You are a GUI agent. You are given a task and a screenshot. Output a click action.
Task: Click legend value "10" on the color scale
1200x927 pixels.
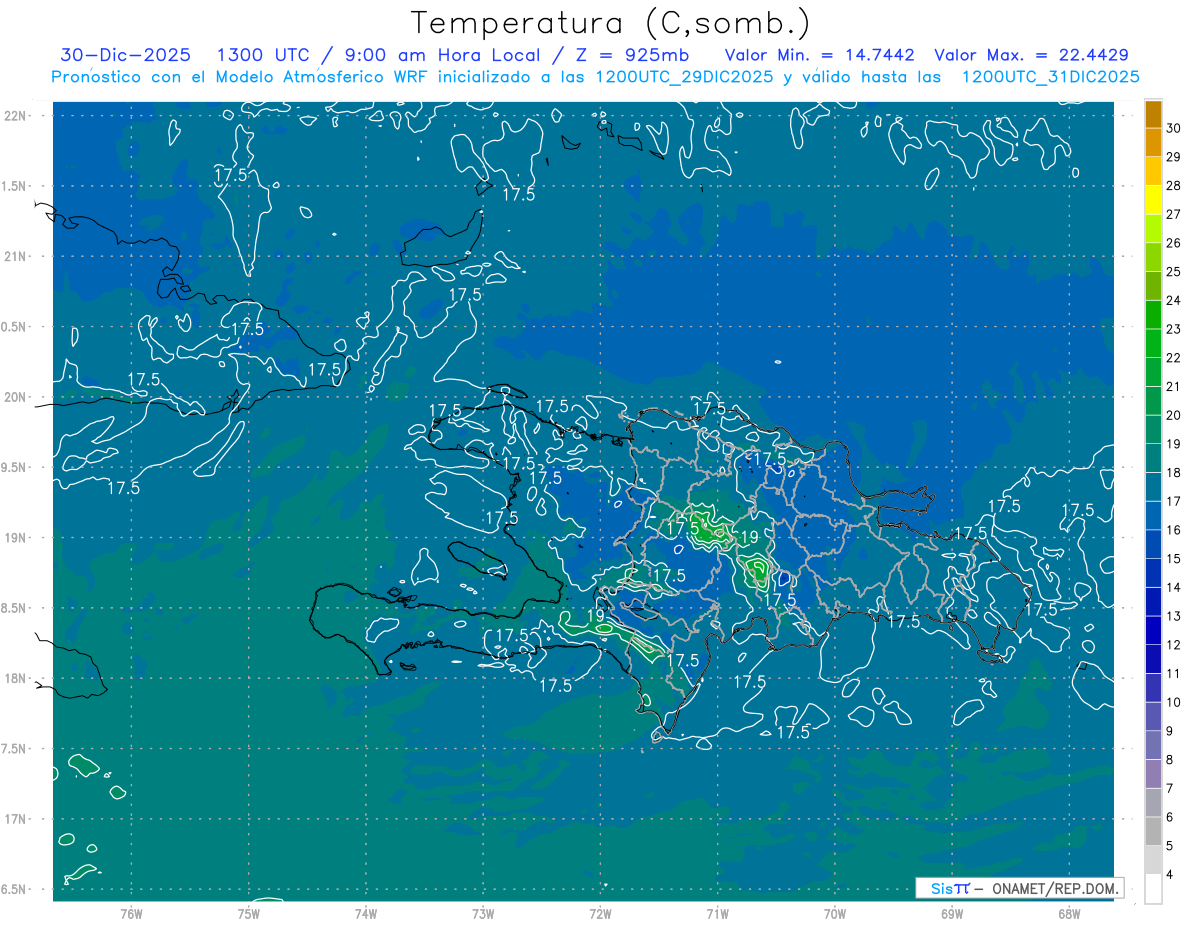point(1173,702)
